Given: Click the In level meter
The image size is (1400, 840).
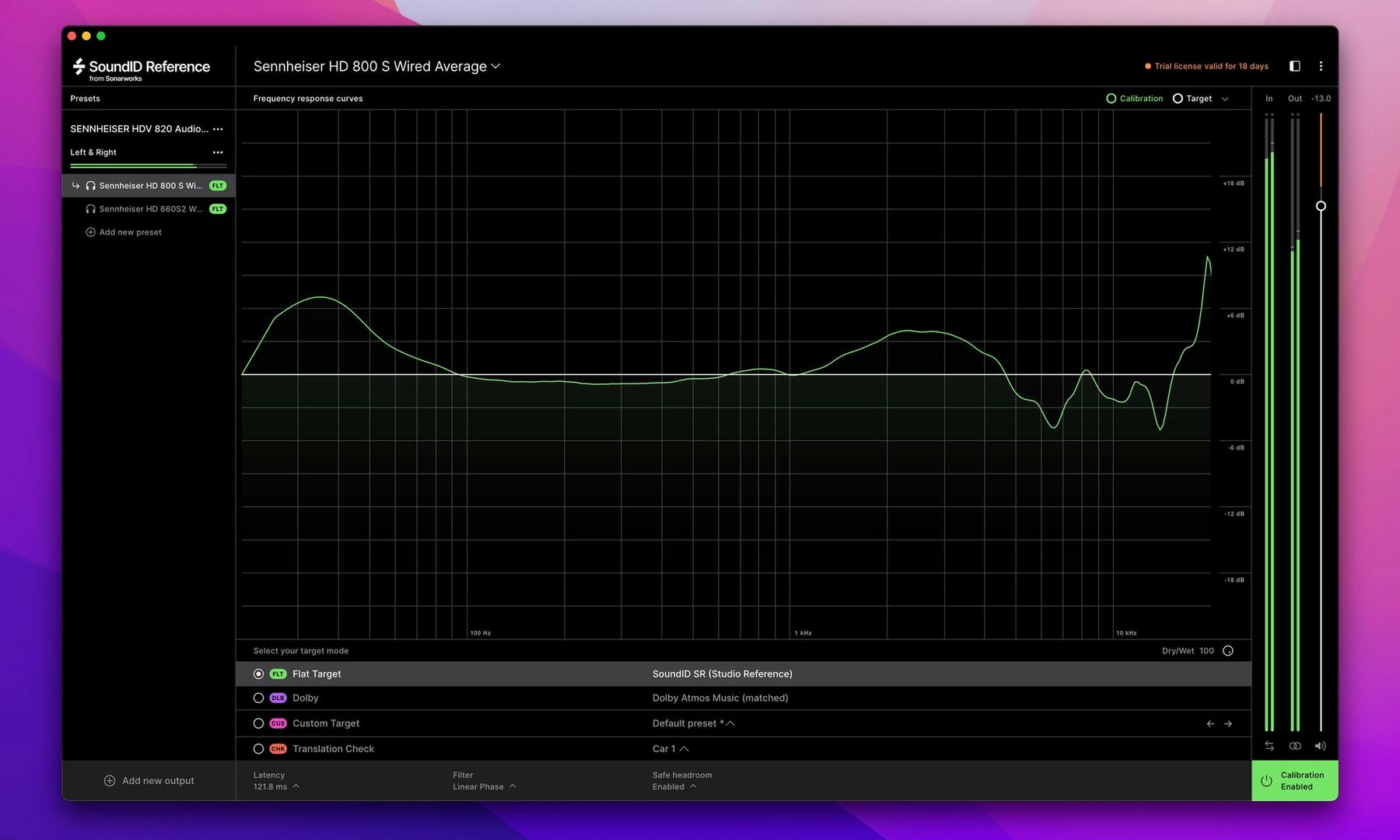Looking at the screenshot, I should tap(1269, 422).
